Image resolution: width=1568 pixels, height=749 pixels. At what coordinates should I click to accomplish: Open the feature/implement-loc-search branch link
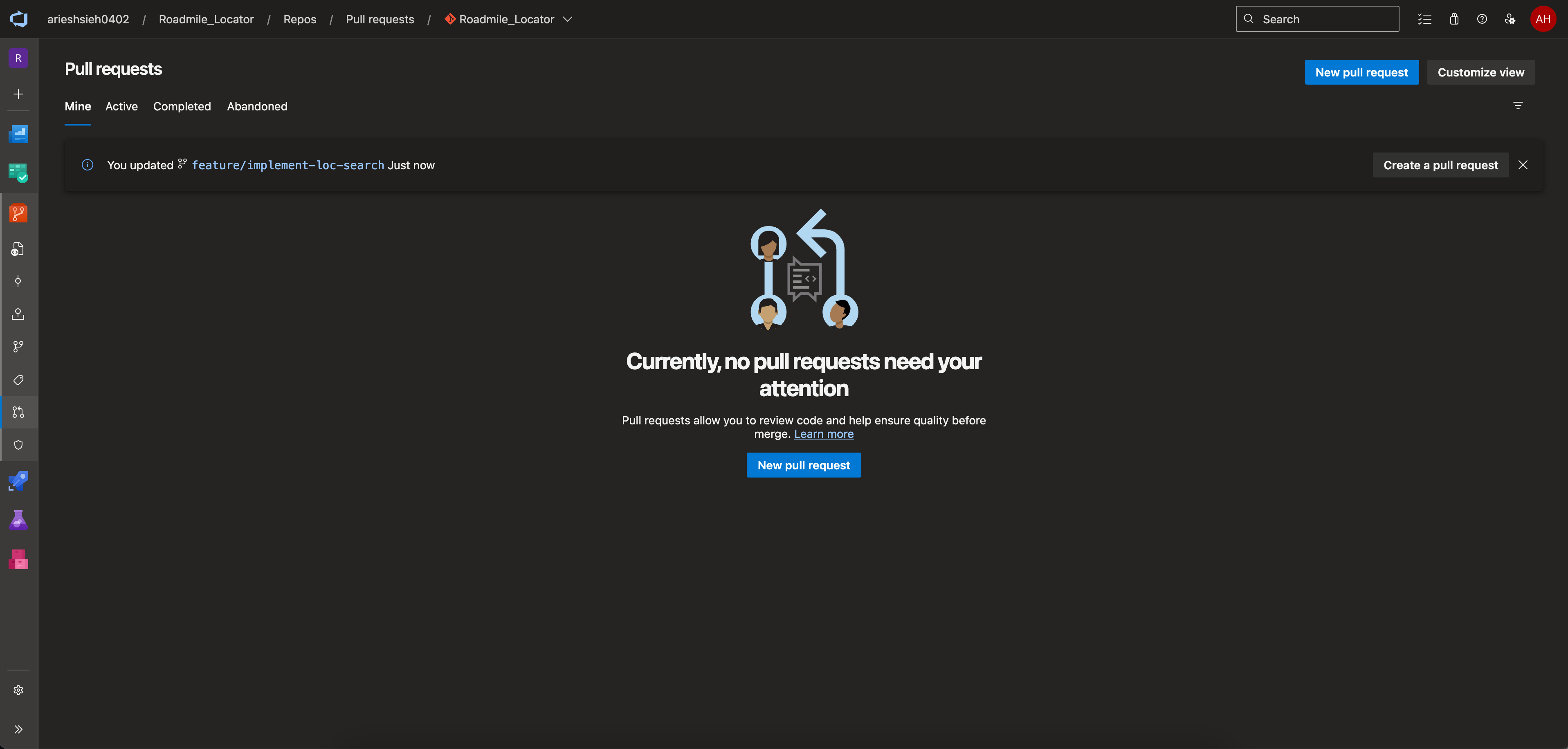coord(288,166)
